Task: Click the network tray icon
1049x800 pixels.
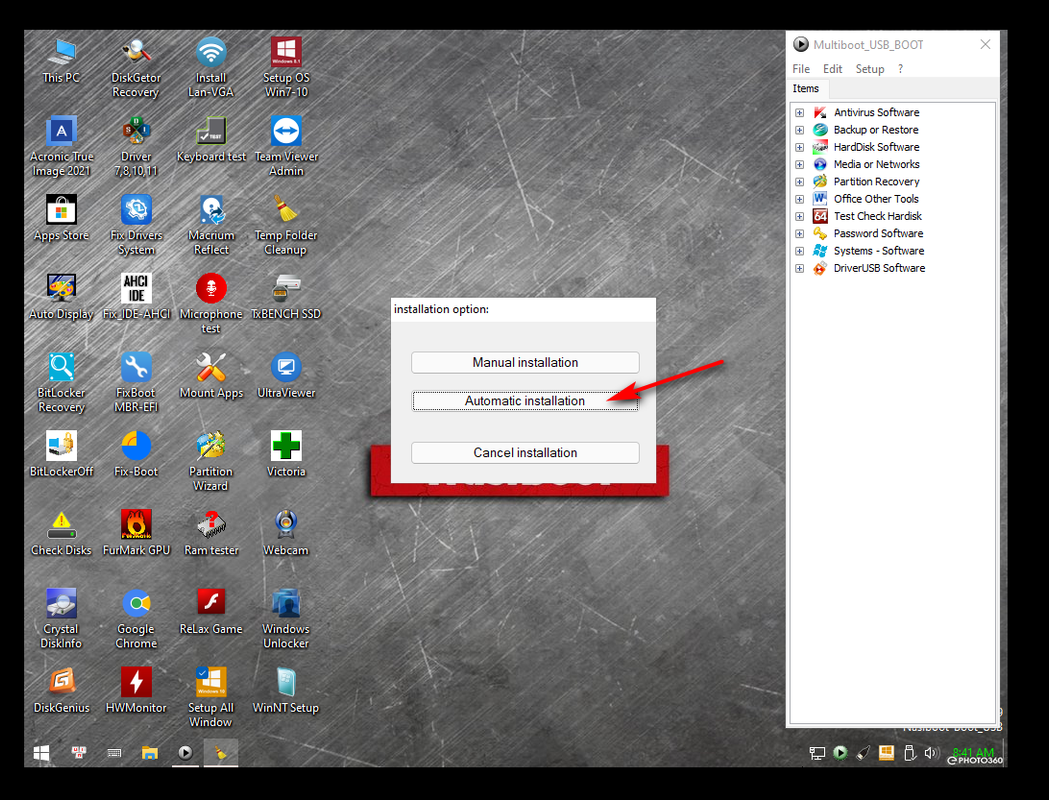Action: pos(817,753)
